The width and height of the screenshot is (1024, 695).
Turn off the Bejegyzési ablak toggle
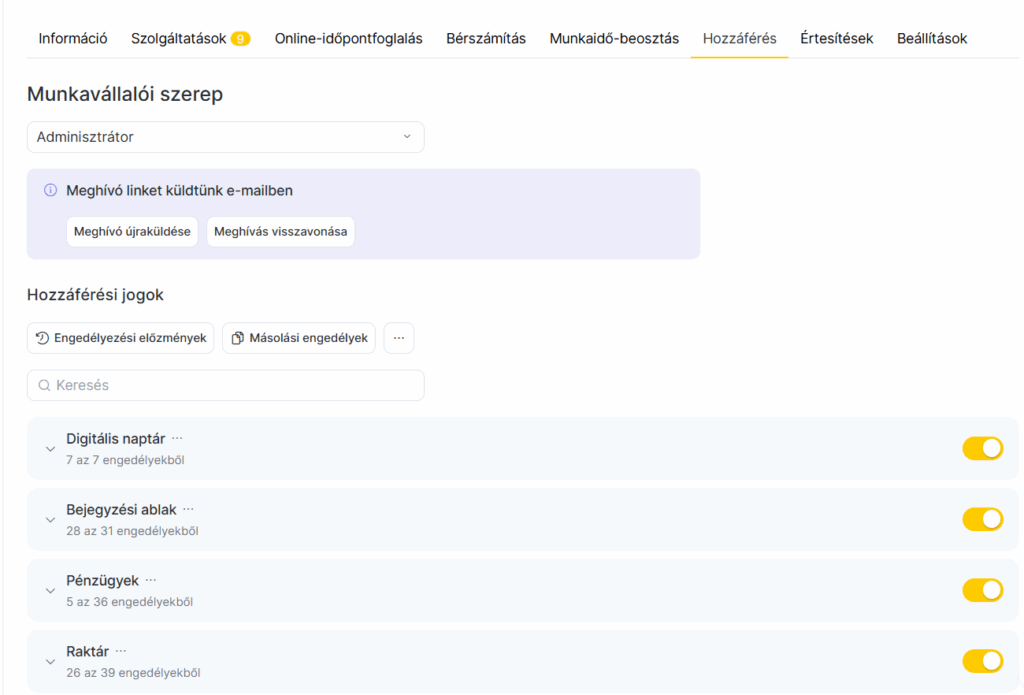pos(982,519)
